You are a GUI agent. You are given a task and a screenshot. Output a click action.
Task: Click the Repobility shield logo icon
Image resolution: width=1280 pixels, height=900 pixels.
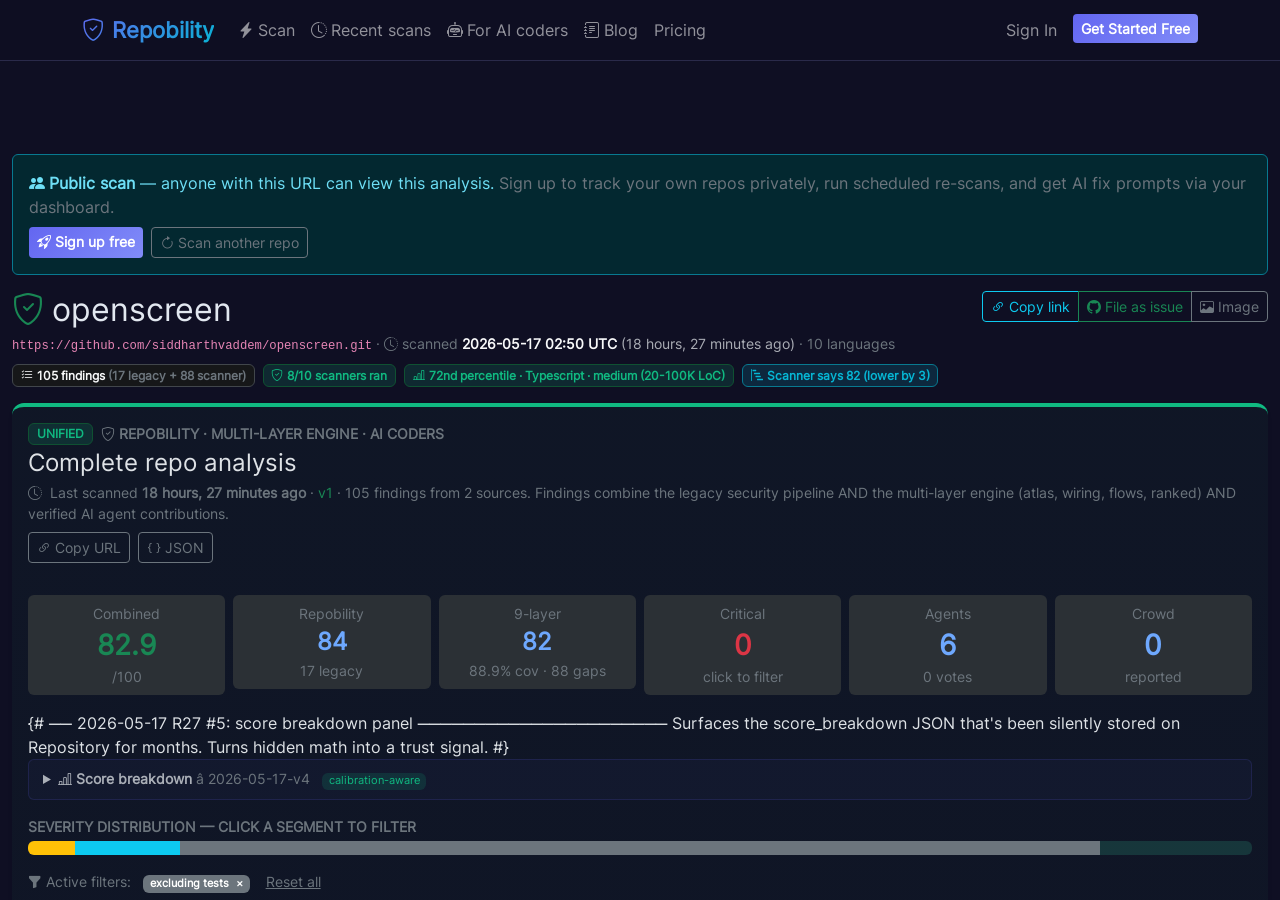pos(93,30)
